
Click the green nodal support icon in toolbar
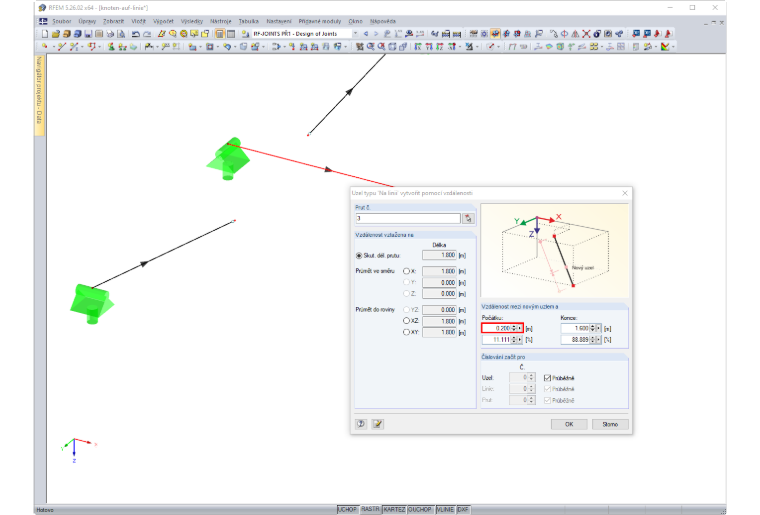(111, 47)
